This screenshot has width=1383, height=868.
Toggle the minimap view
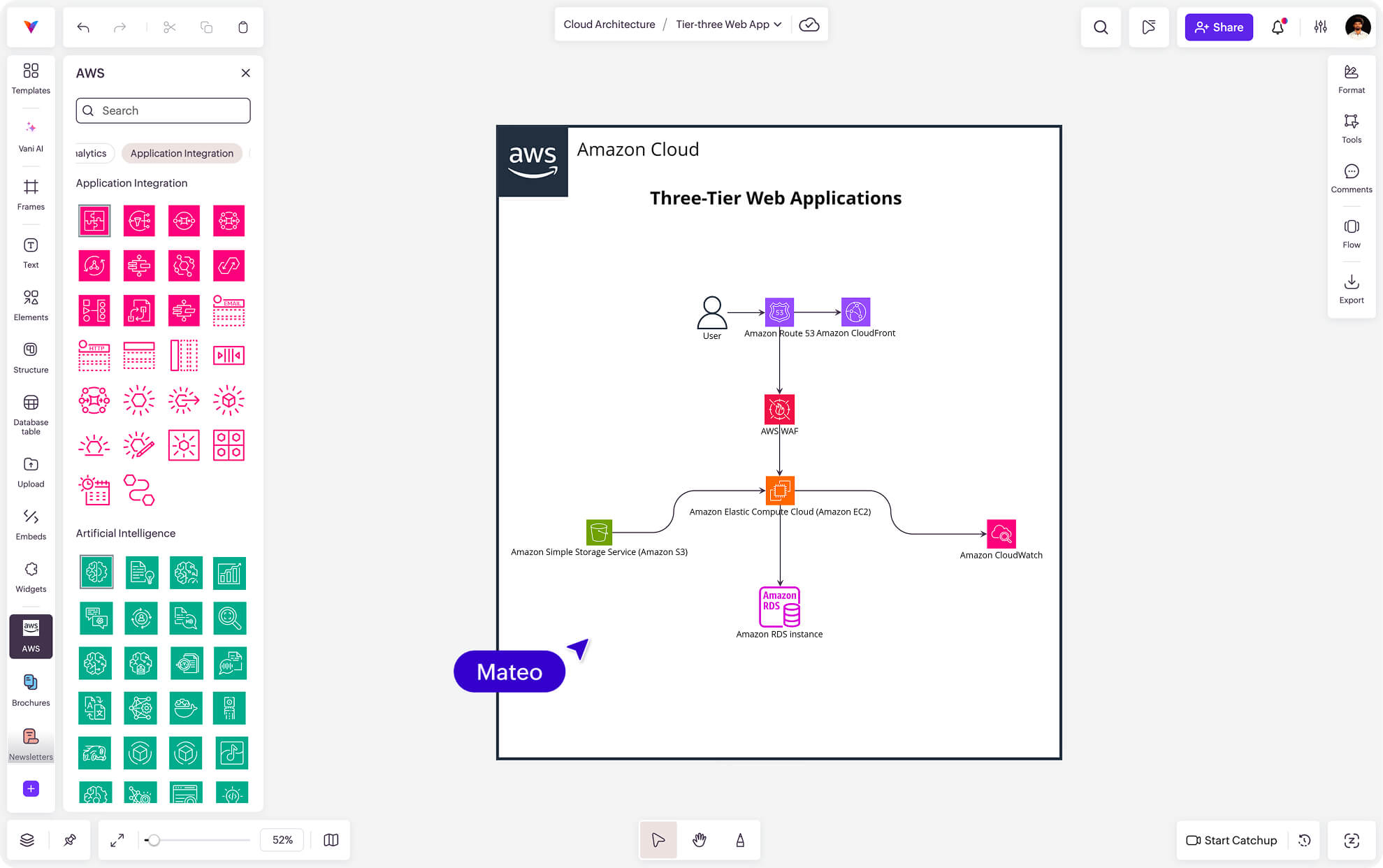point(331,840)
